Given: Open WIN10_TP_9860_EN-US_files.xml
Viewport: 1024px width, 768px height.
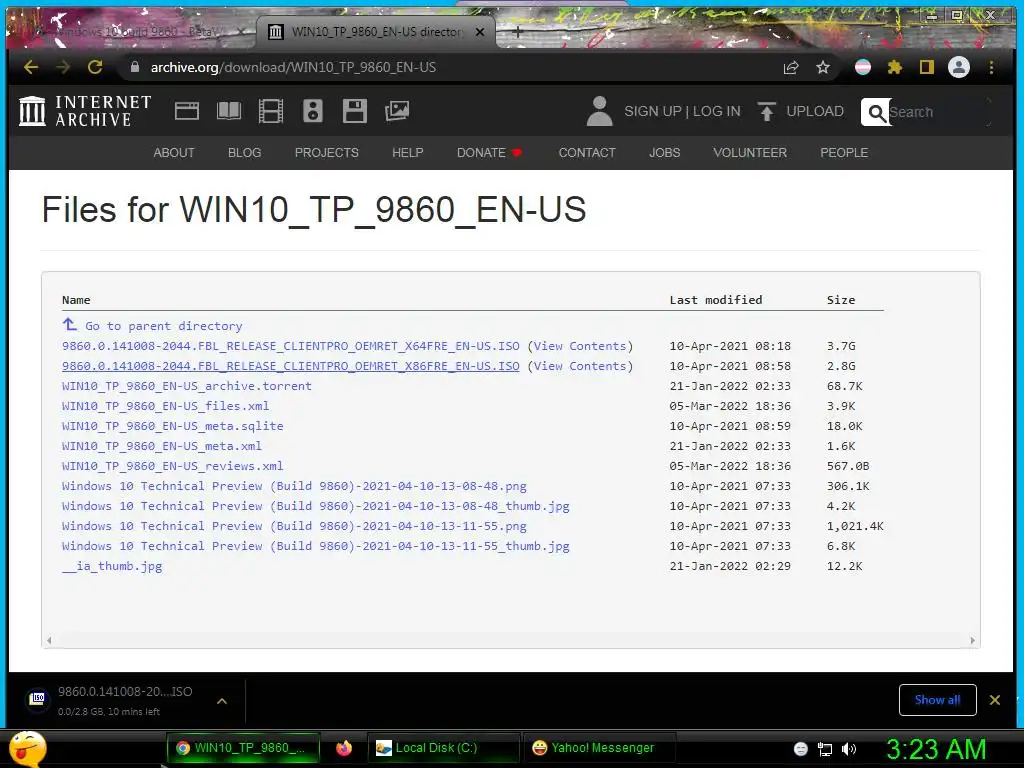Looking at the screenshot, I should pyautogui.click(x=165, y=406).
